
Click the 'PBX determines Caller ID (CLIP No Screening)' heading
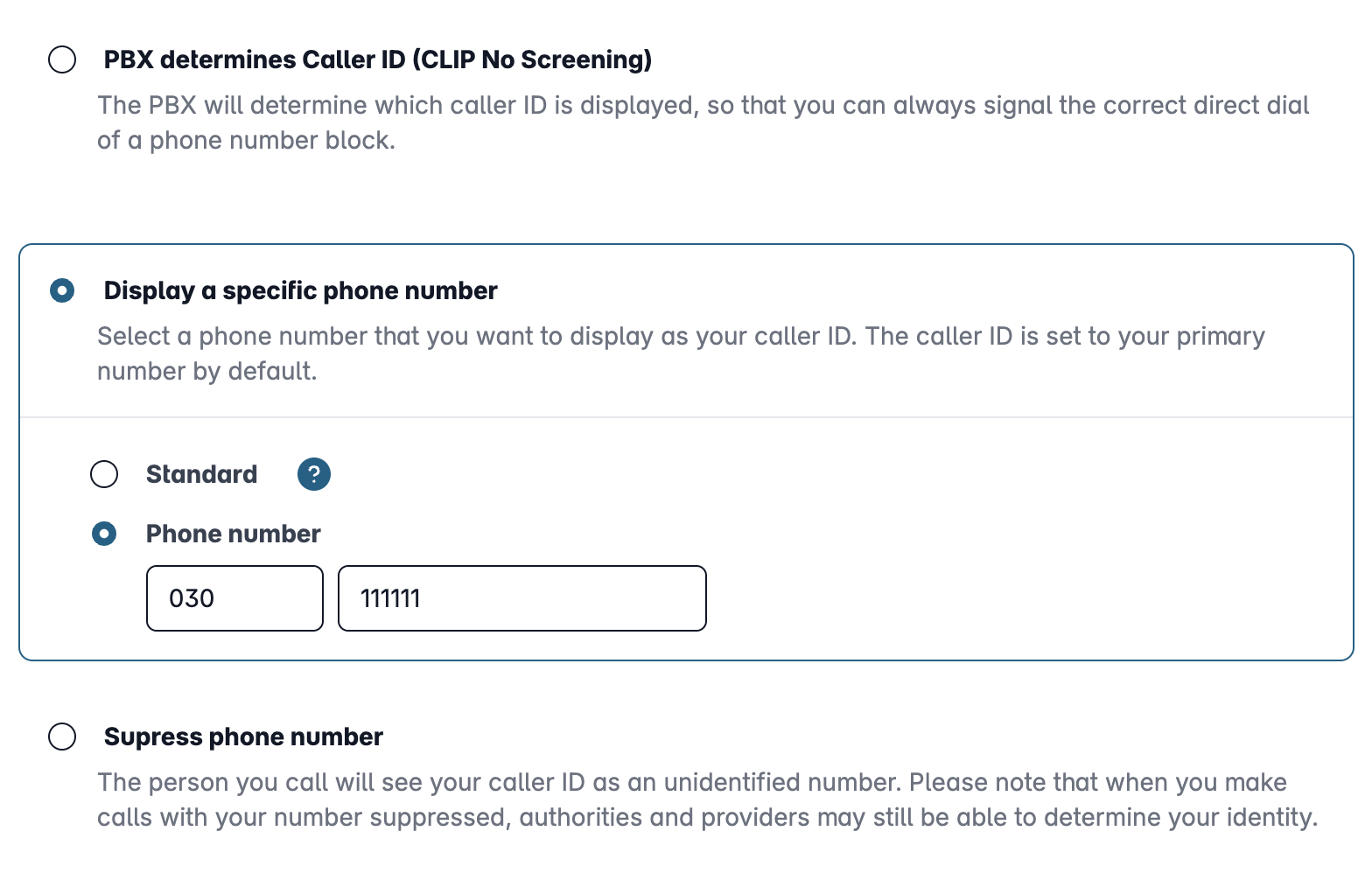[x=378, y=60]
